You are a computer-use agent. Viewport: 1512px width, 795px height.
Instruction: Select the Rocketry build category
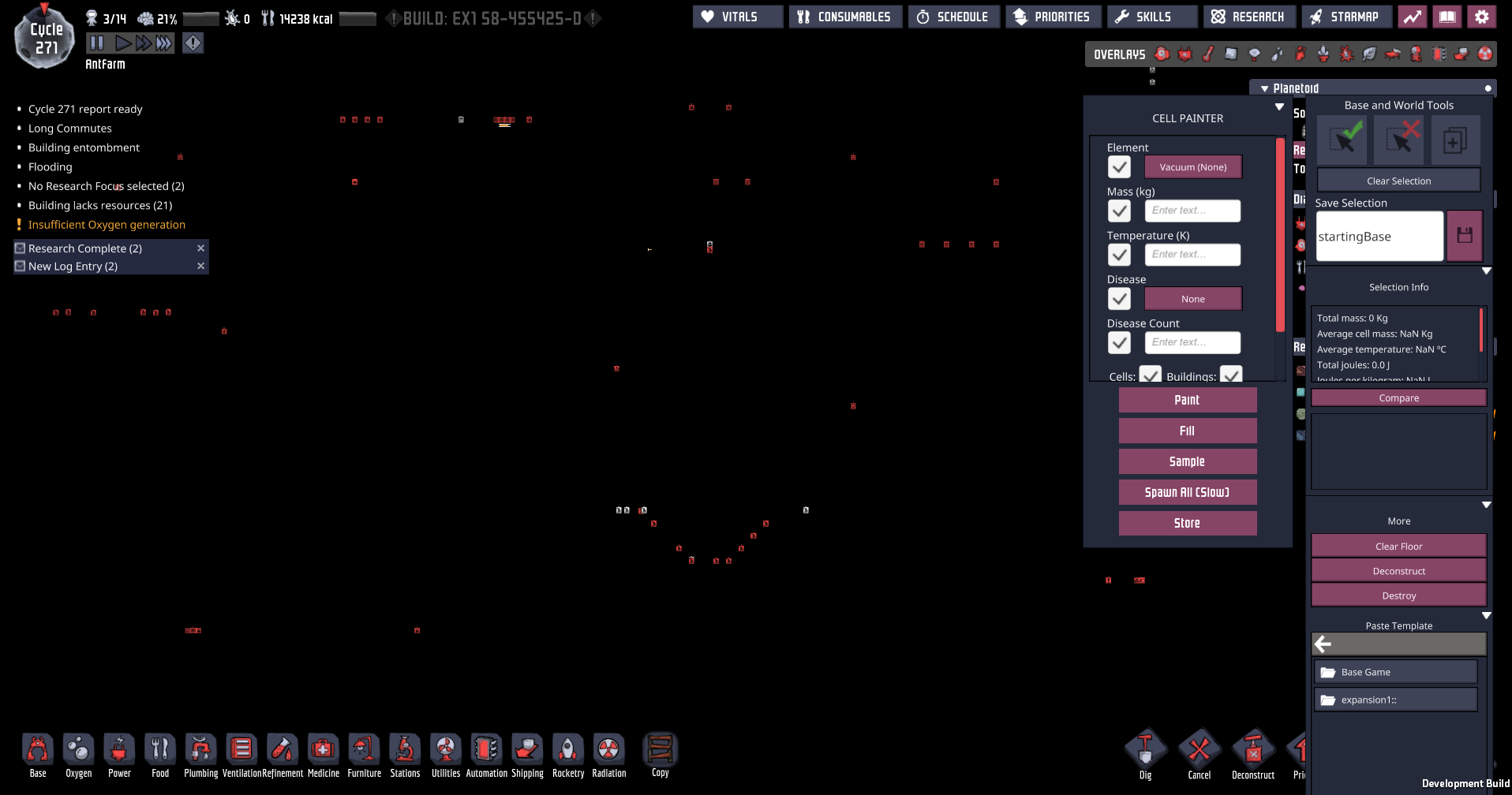tap(567, 750)
